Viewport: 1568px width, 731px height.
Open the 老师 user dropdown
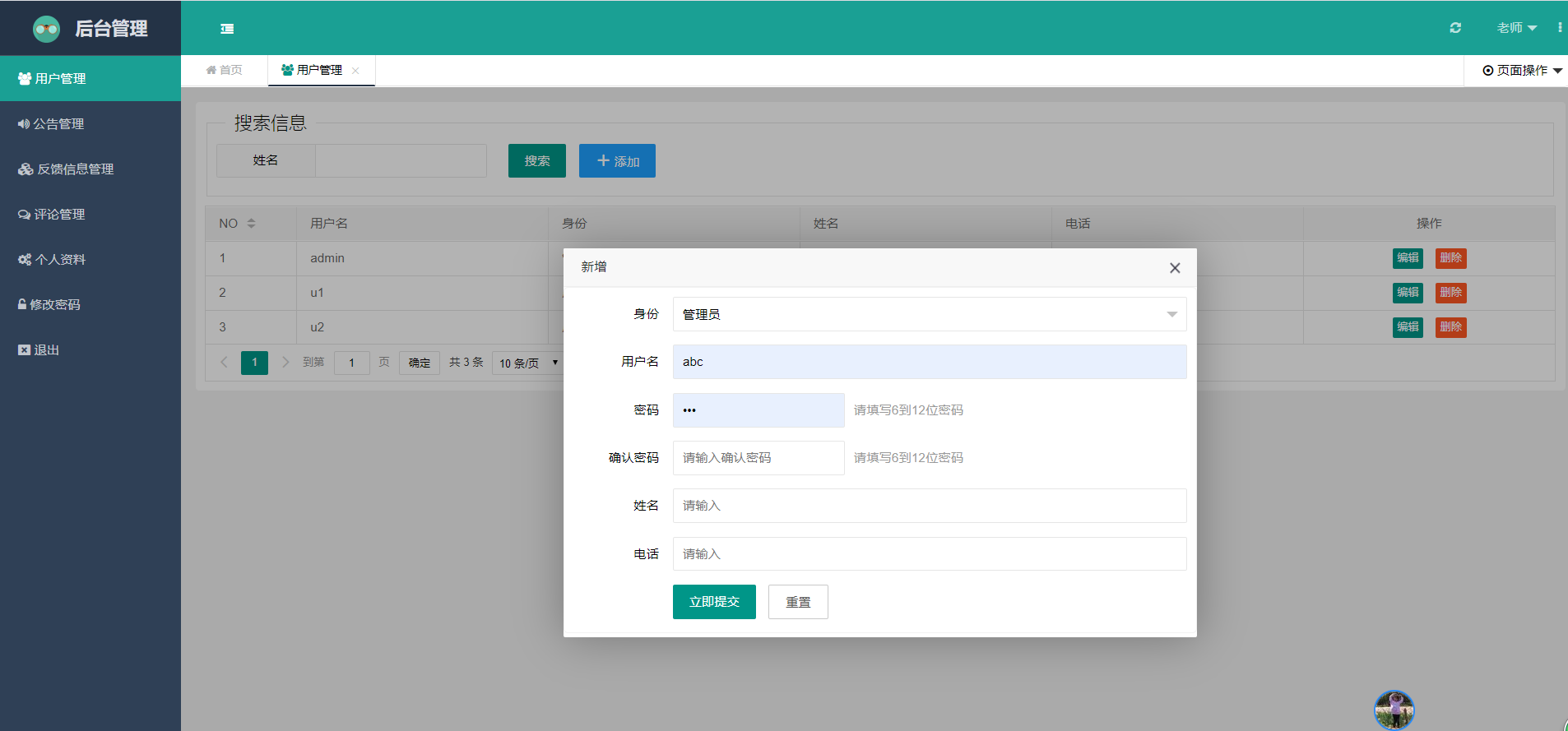(x=1517, y=28)
